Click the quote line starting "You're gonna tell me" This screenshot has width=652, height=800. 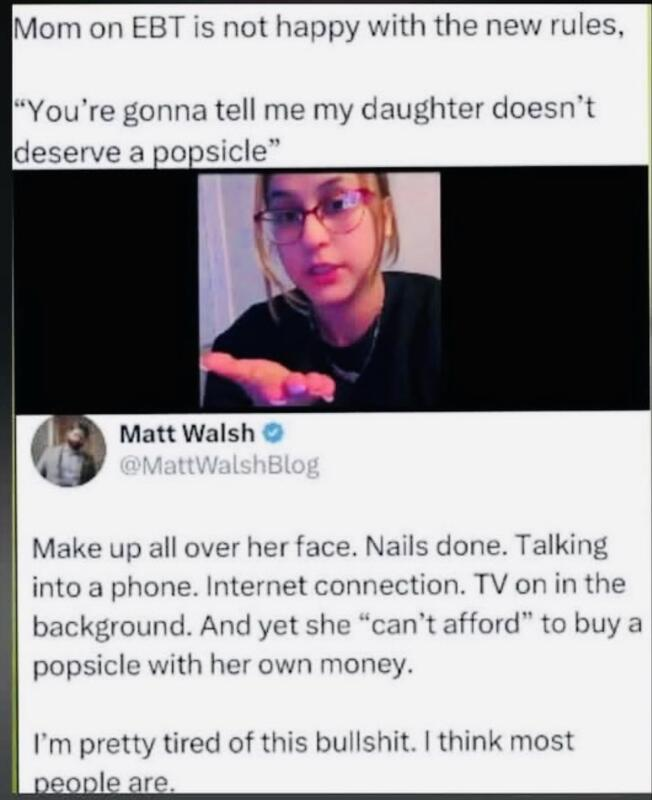coord(305,110)
